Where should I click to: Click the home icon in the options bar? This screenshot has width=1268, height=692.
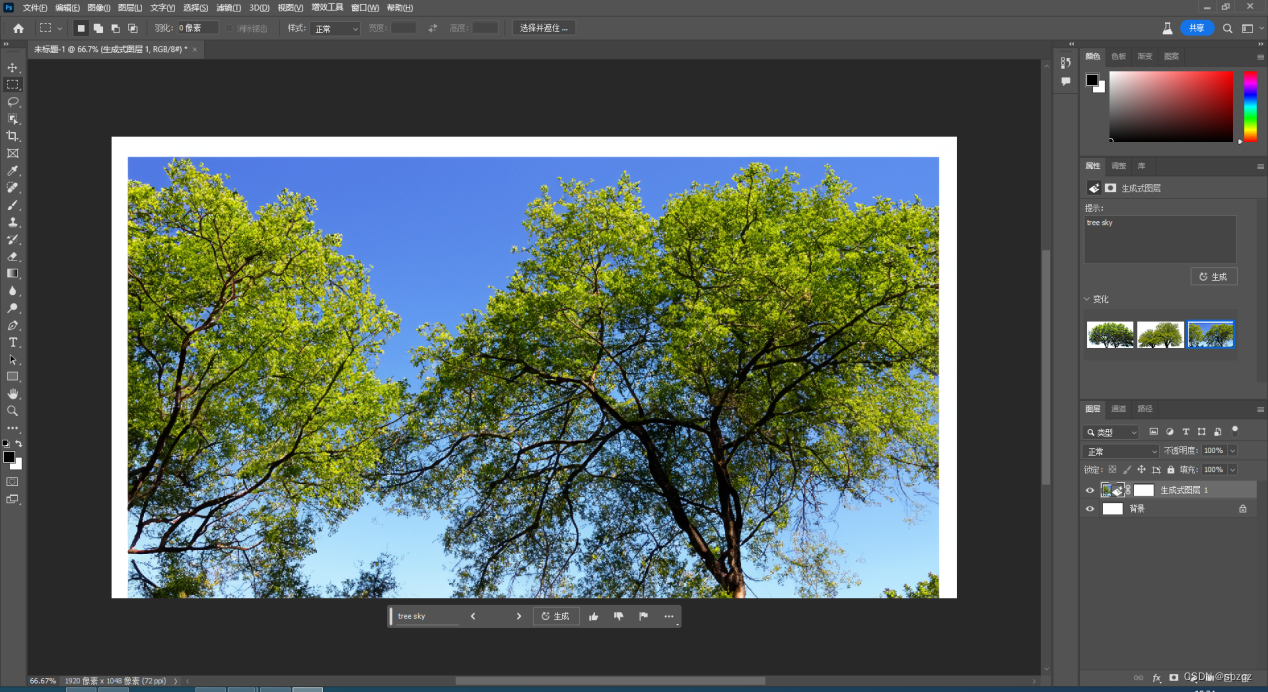18,29
